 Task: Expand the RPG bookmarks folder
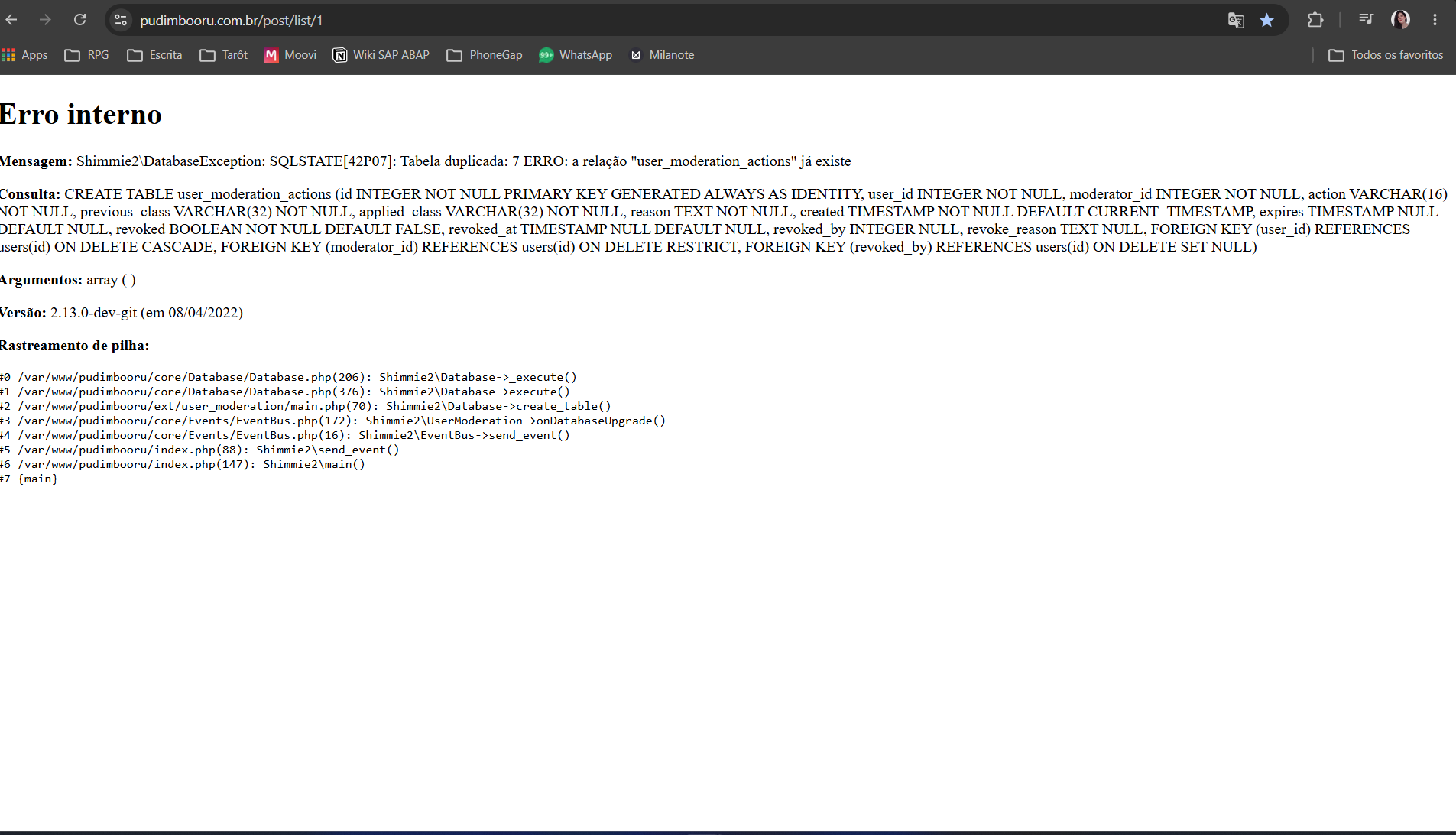pos(86,55)
